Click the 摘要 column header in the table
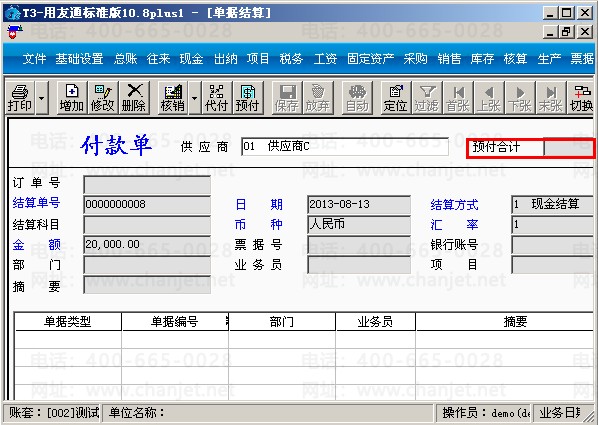The image size is (598, 425). click(x=505, y=322)
